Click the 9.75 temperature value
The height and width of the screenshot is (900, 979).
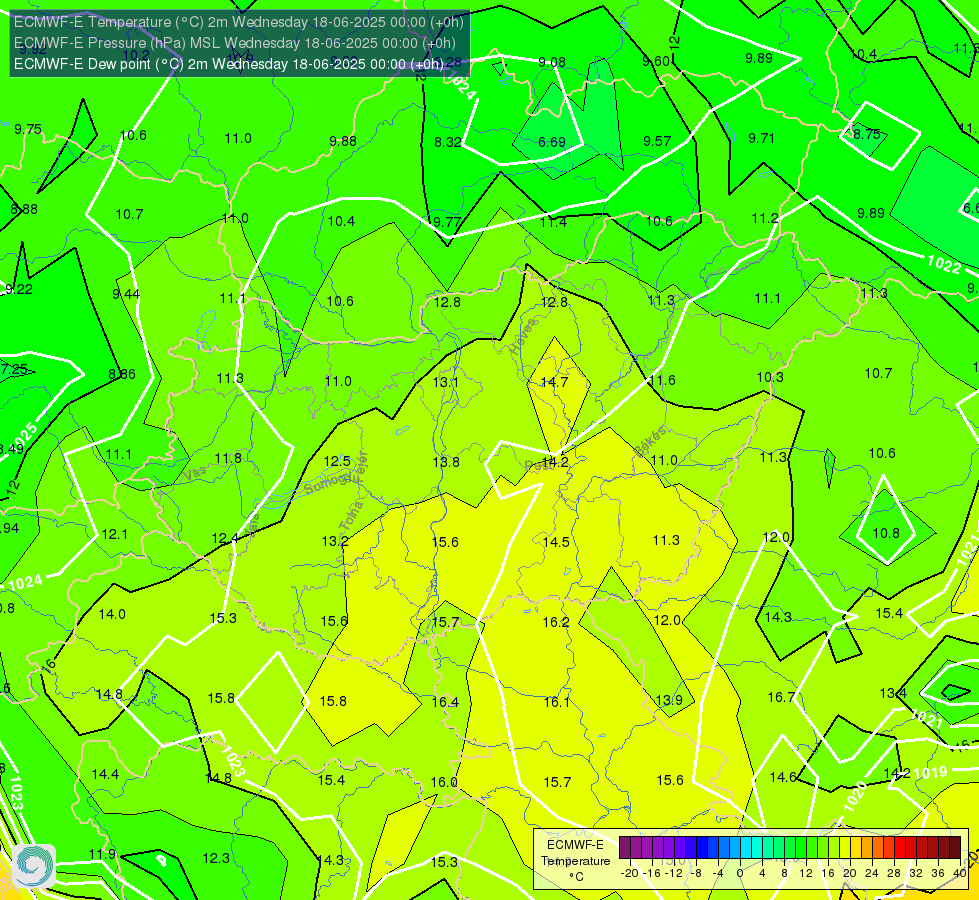[28, 129]
